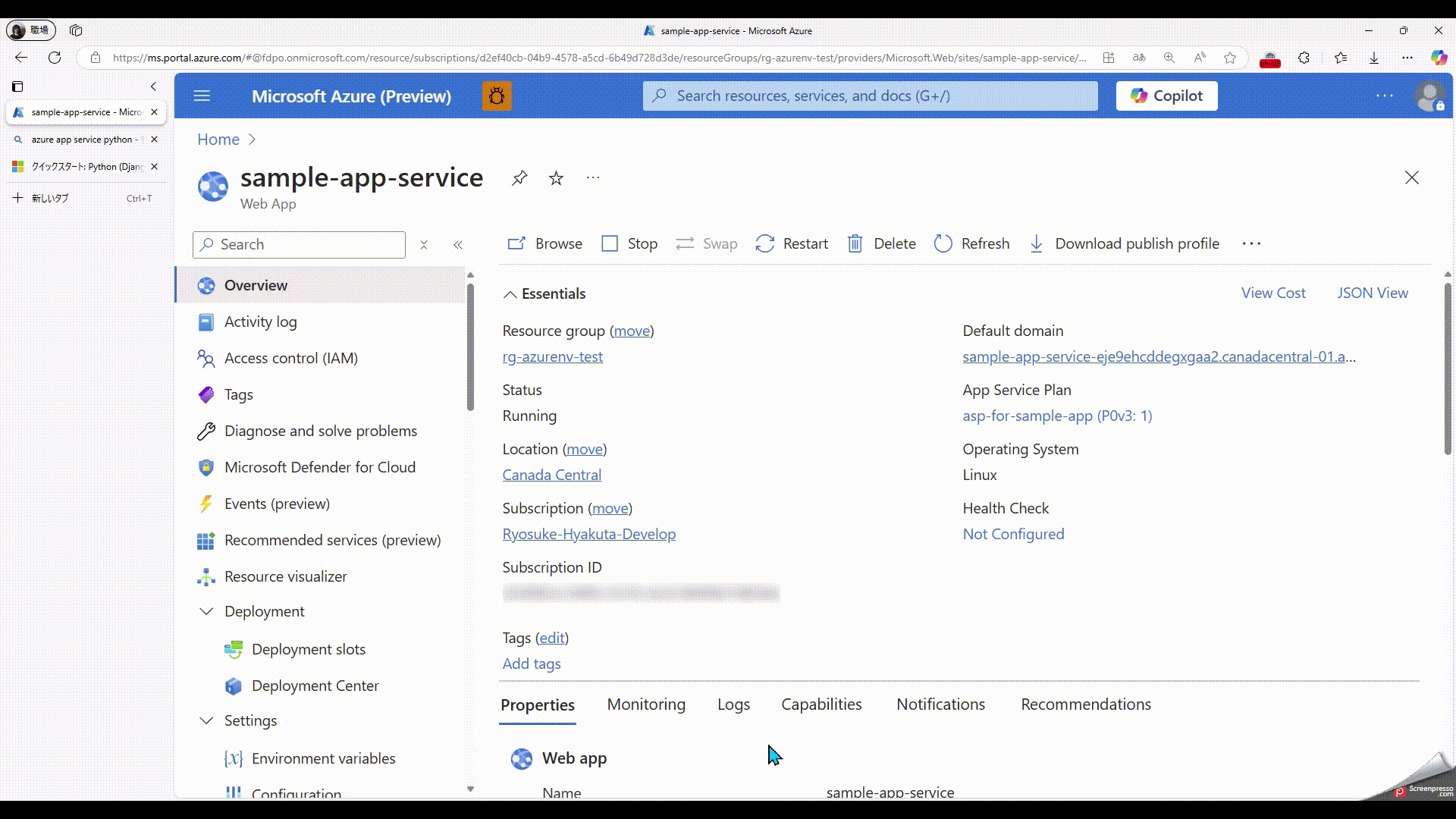
Task: Switch to the Notifications tab
Action: pyautogui.click(x=940, y=704)
